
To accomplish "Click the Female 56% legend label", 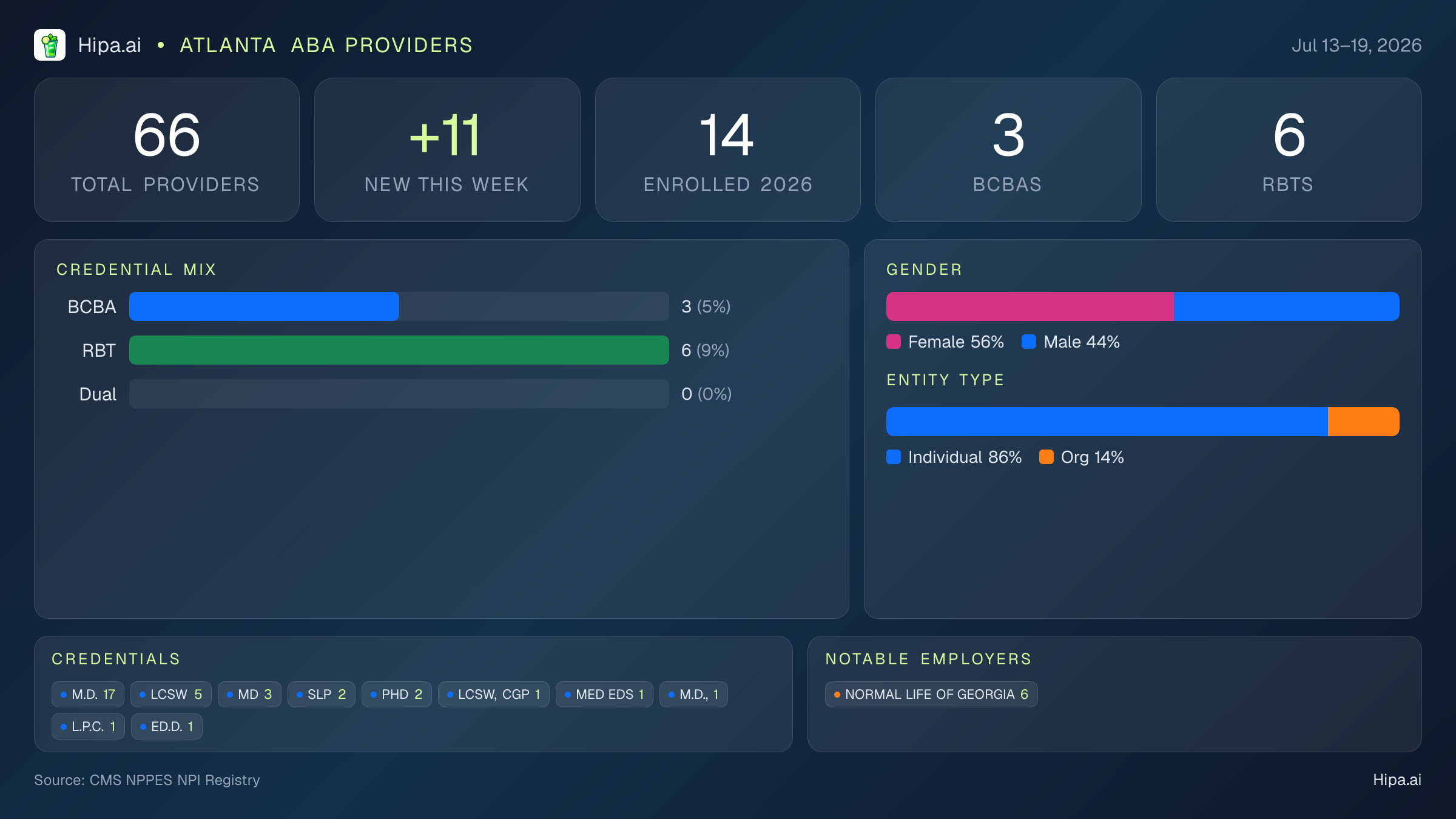I will [956, 342].
